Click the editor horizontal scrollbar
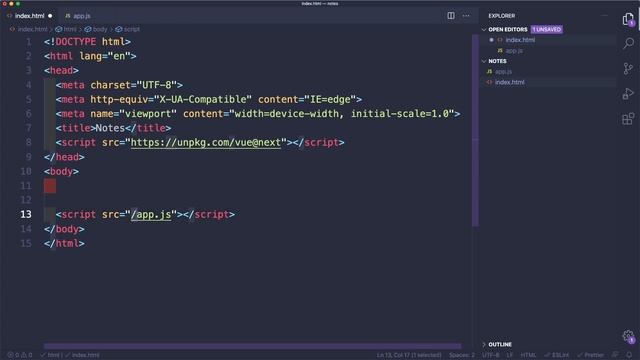This screenshot has height=360, width=640. click(253, 346)
